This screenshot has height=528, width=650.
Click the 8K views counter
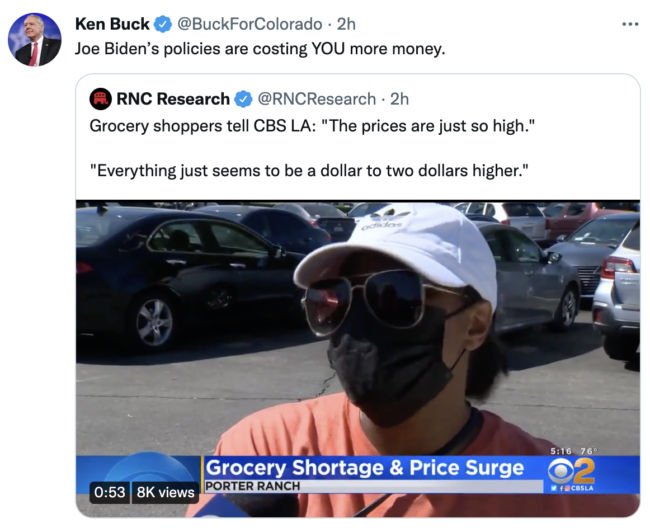tap(165, 492)
